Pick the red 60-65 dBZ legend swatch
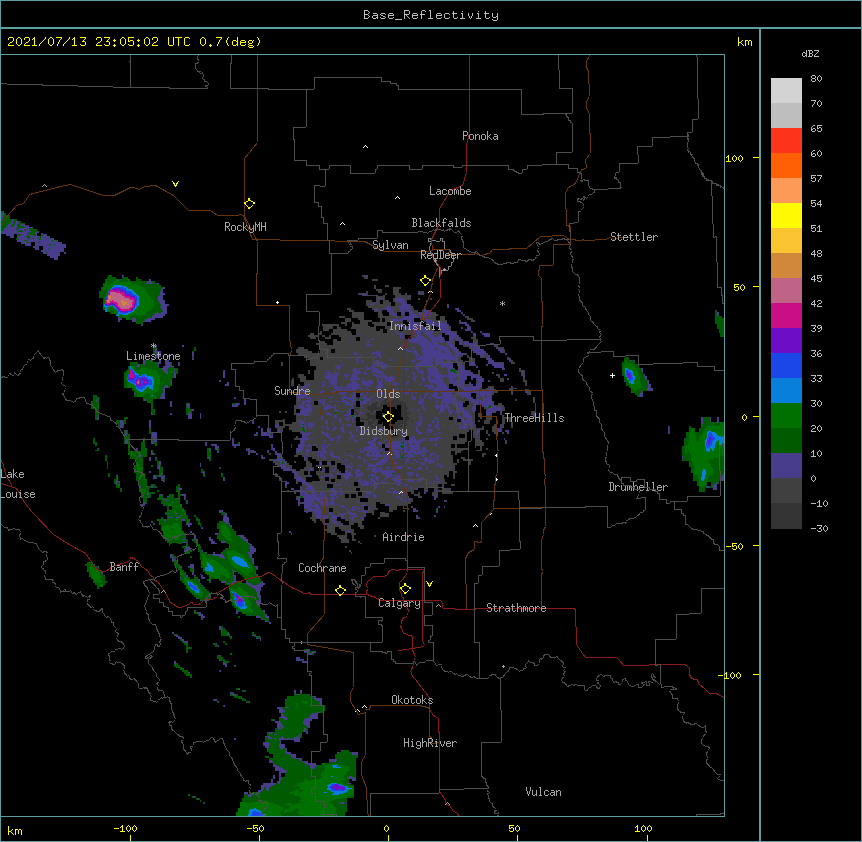Image resolution: width=862 pixels, height=842 pixels. (x=786, y=141)
